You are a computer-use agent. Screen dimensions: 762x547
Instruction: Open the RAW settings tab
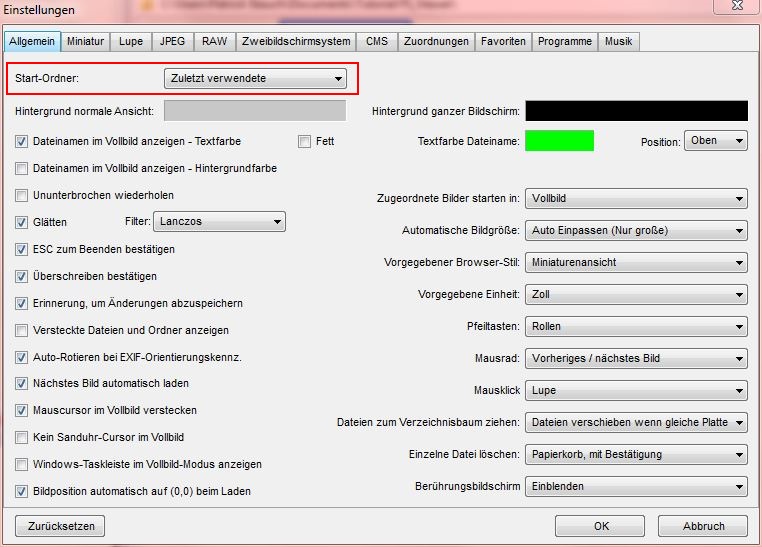213,41
